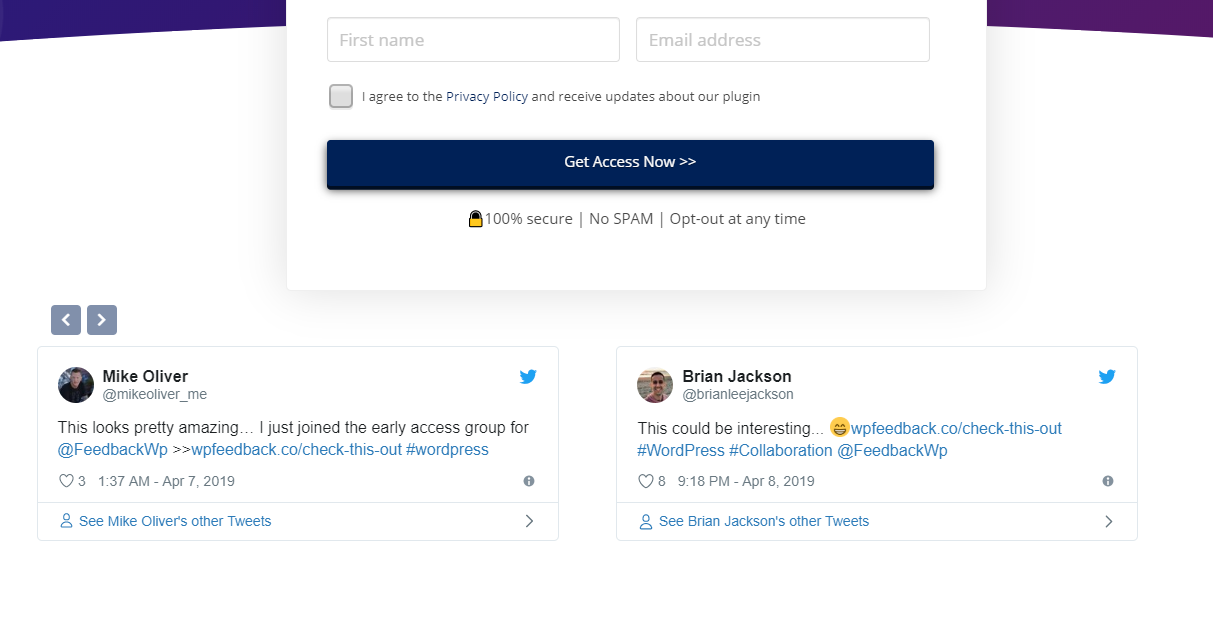Advance to next tweet slide

[x=102, y=320]
